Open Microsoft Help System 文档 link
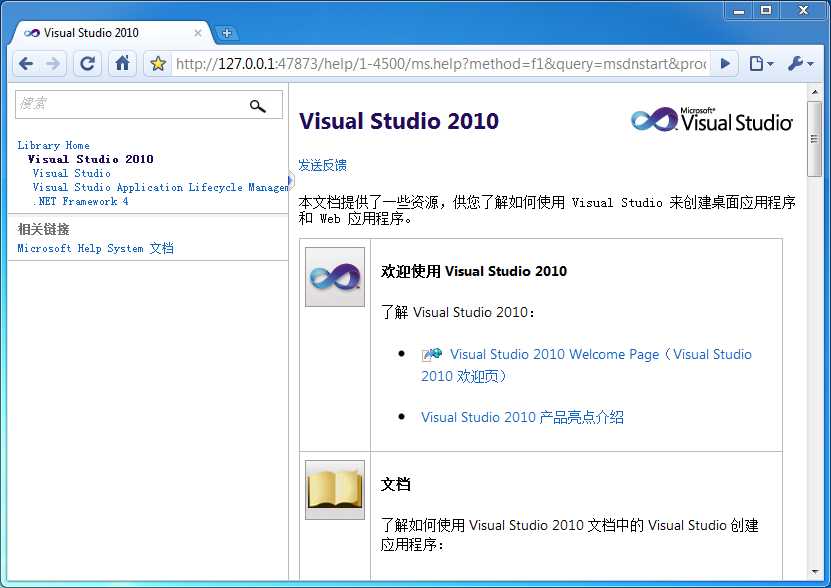Viewport: 831px width, 588px height. coord(95,248)
